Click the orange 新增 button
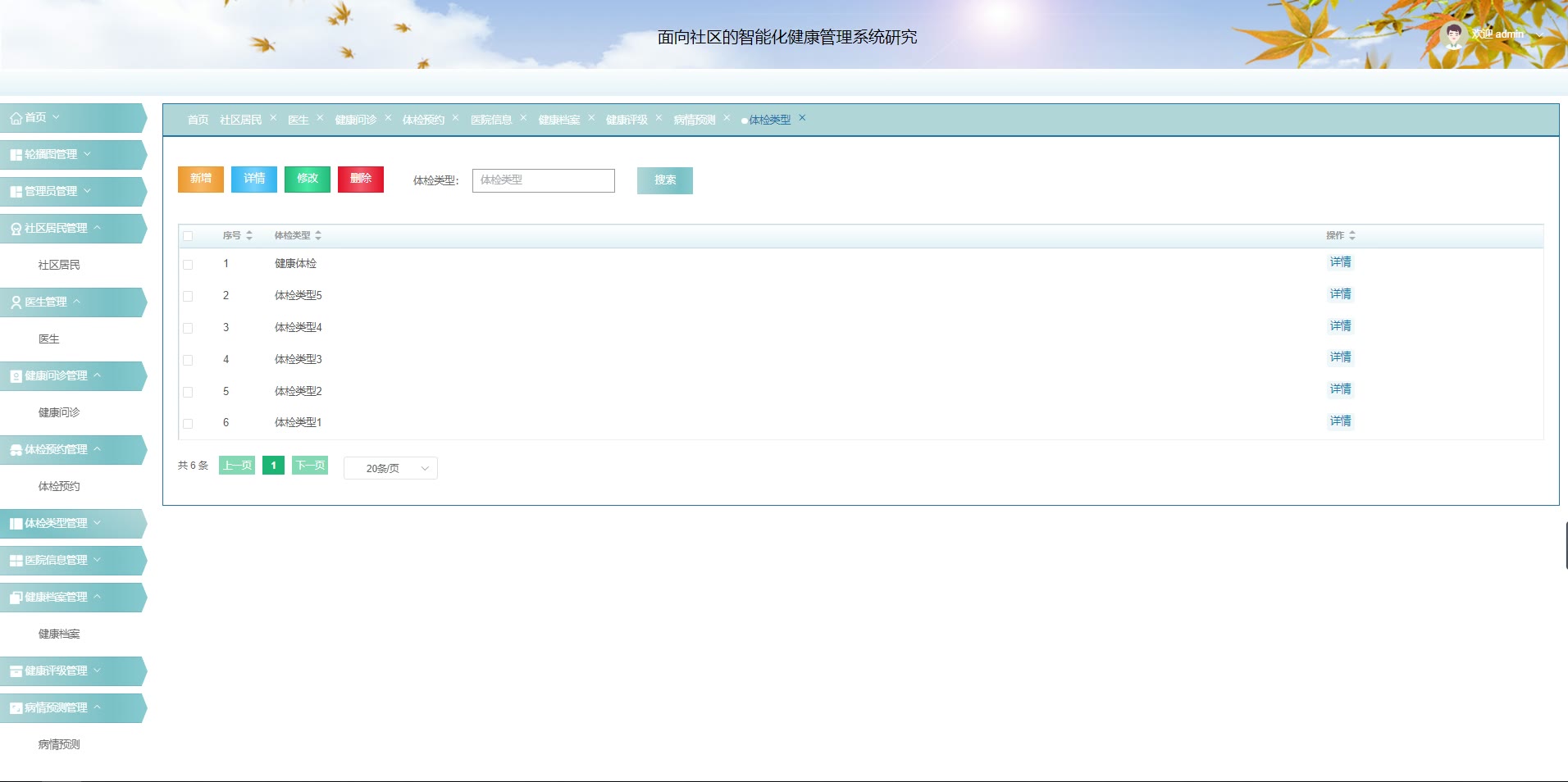Screen dimensions: 1568x782 (201, 180)
